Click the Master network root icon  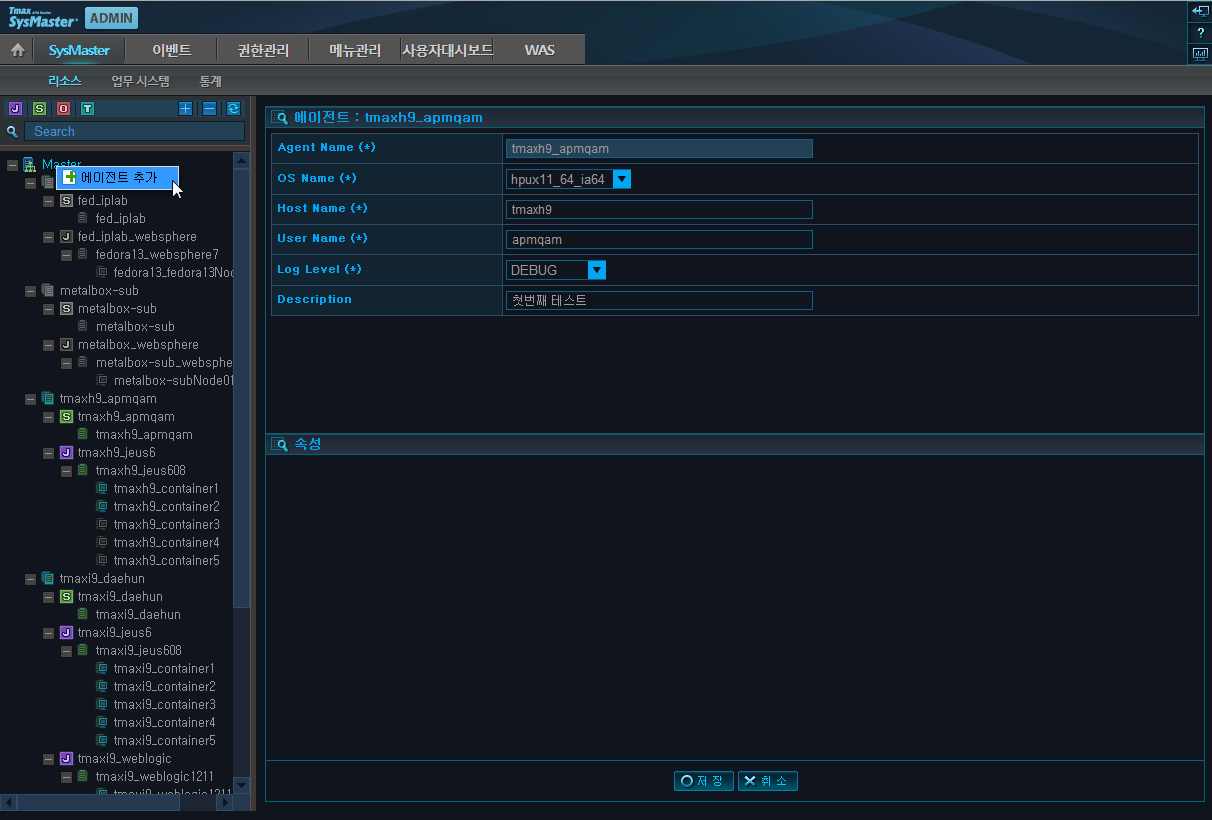click(x=30, y=164)
